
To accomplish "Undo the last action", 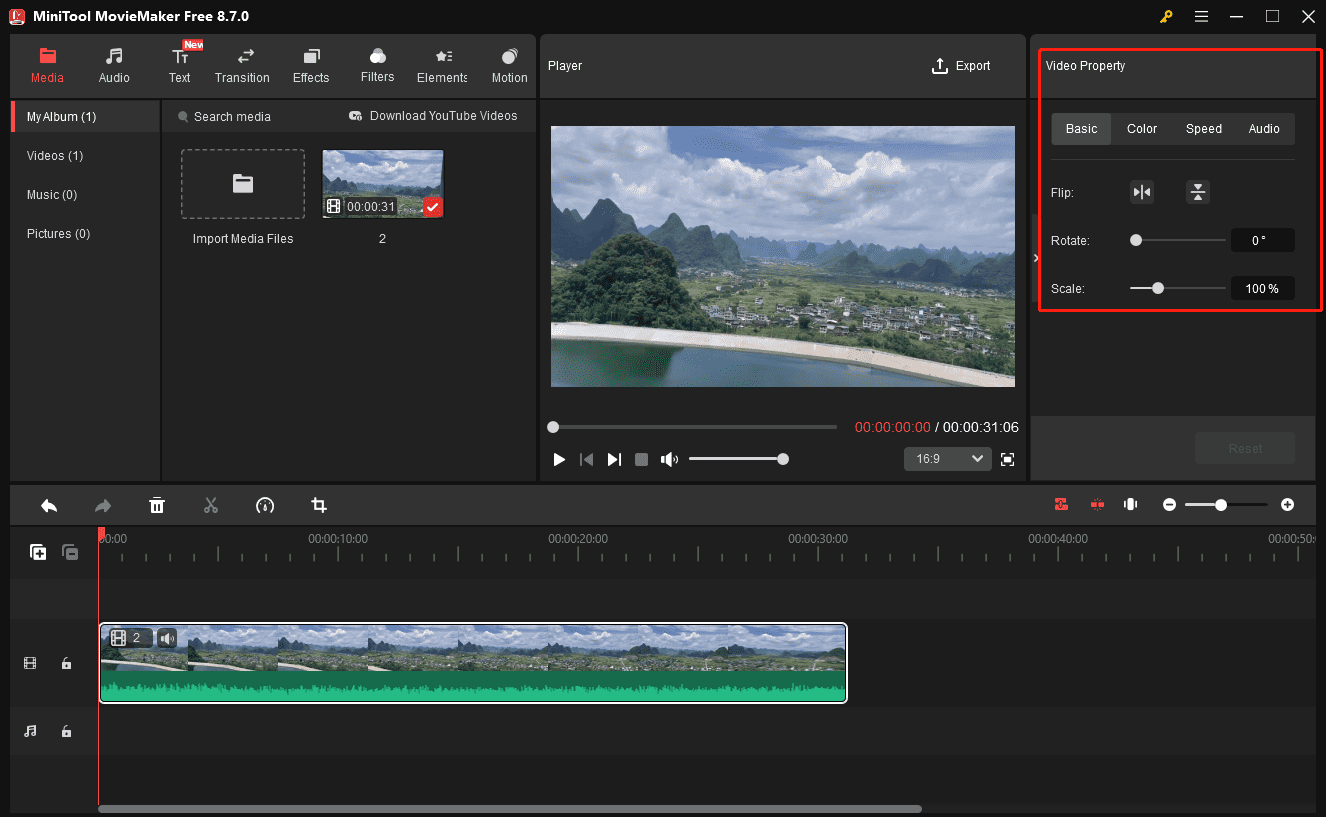I will coord(49,505).
